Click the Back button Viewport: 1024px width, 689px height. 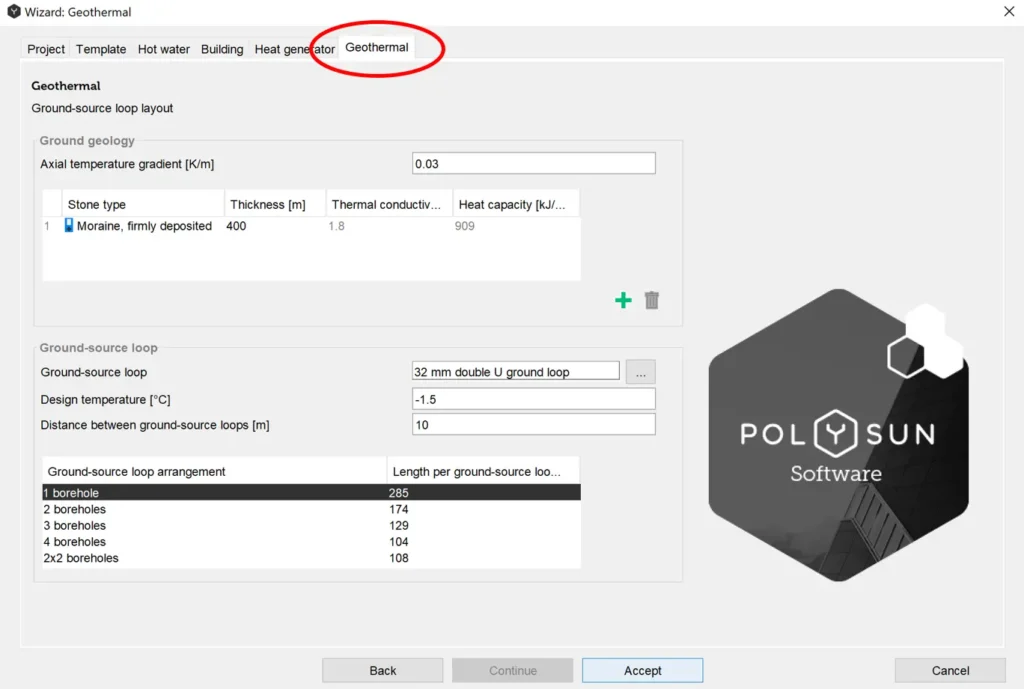(x=382, y=671)
